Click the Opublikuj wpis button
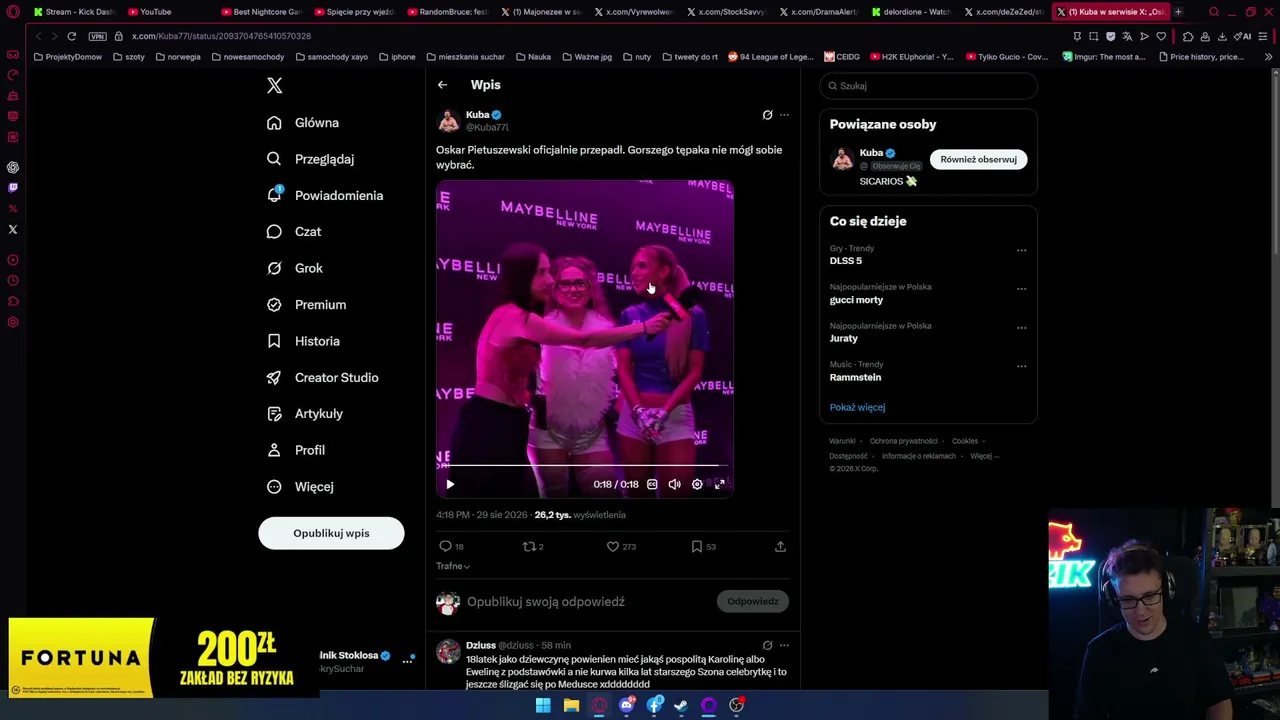This screenshot has height=720, width=1280. (x=331, y=533)
